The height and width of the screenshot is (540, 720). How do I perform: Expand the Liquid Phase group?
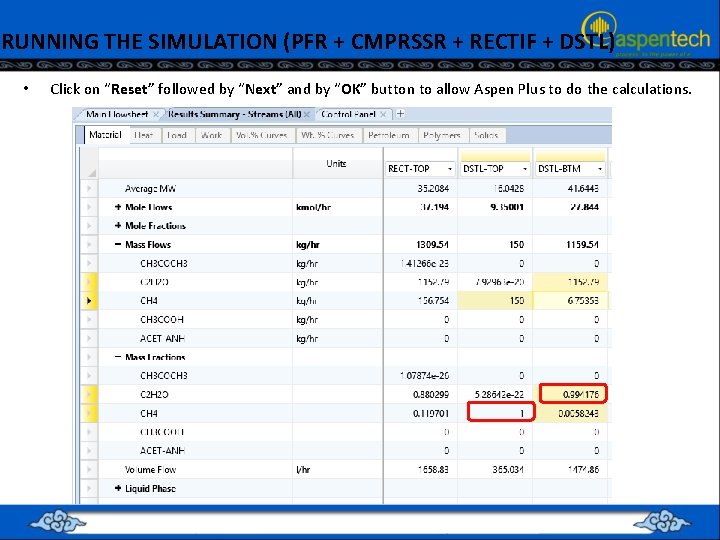(x=118, y=489)
